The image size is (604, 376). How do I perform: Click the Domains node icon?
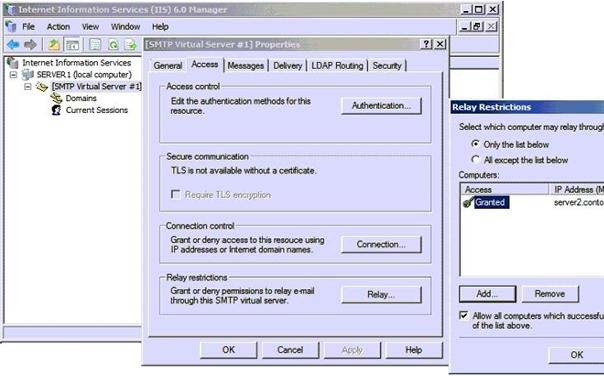[56, 98]
